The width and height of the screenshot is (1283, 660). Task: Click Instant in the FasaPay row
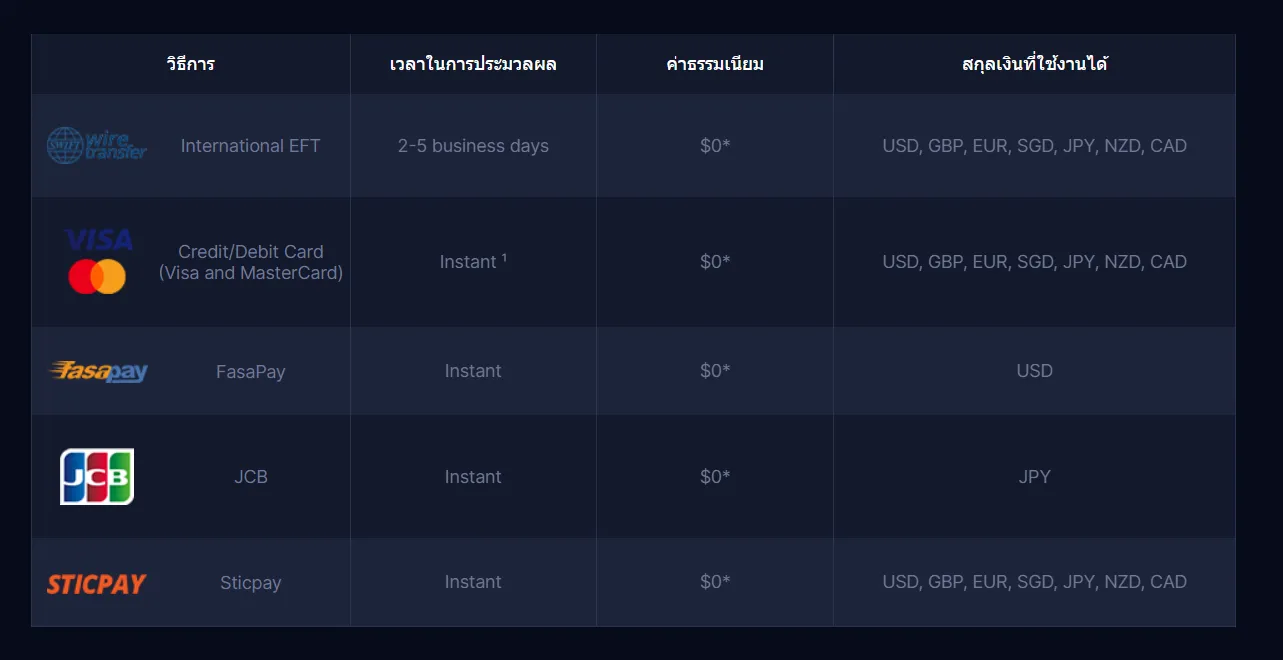[473, 371]
